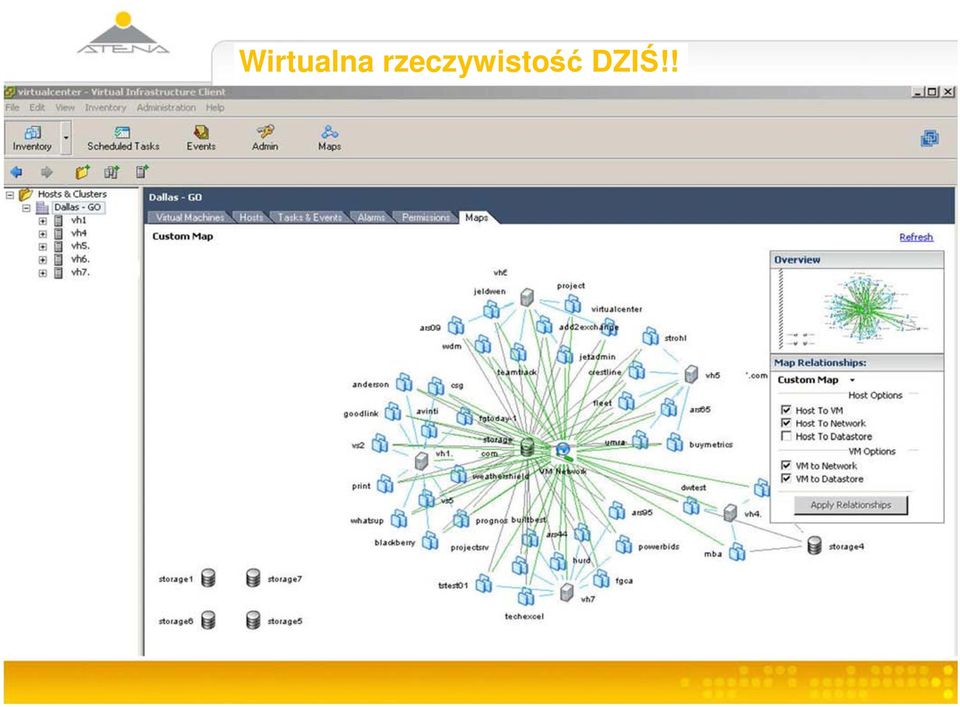Go forward with the gray arrow
Image resolution: width=960 pixels, height=707 pixels.
pos(47,172)
